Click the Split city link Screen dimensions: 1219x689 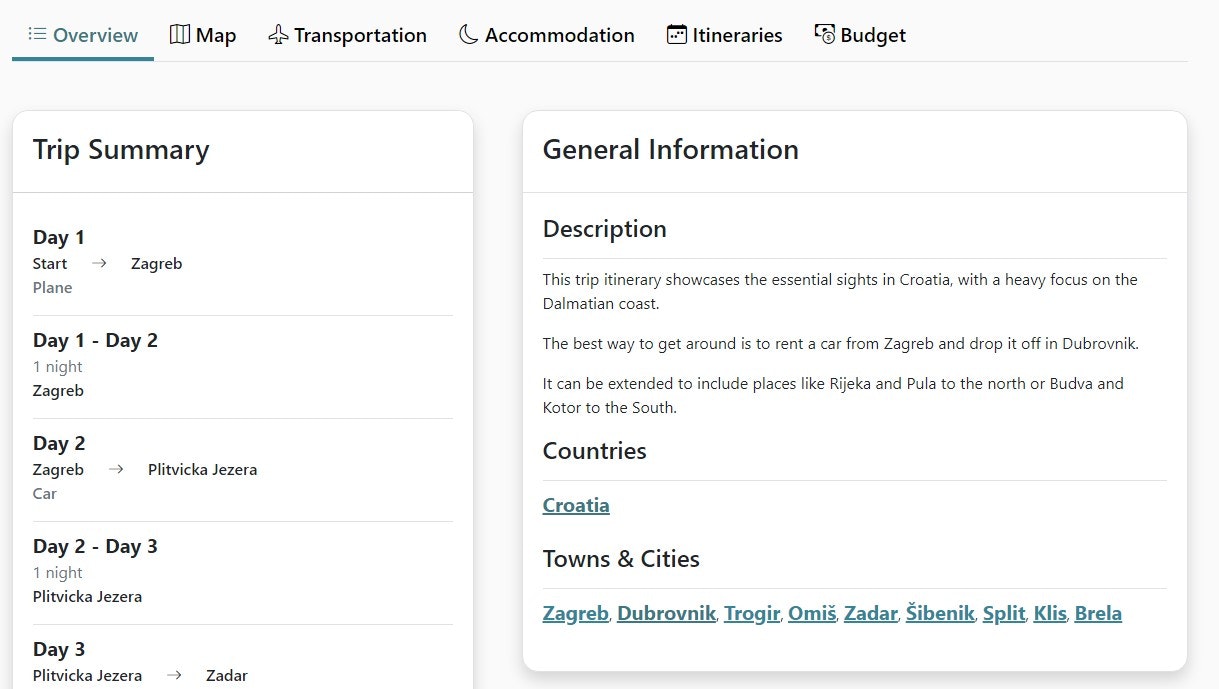[1004, 613]
